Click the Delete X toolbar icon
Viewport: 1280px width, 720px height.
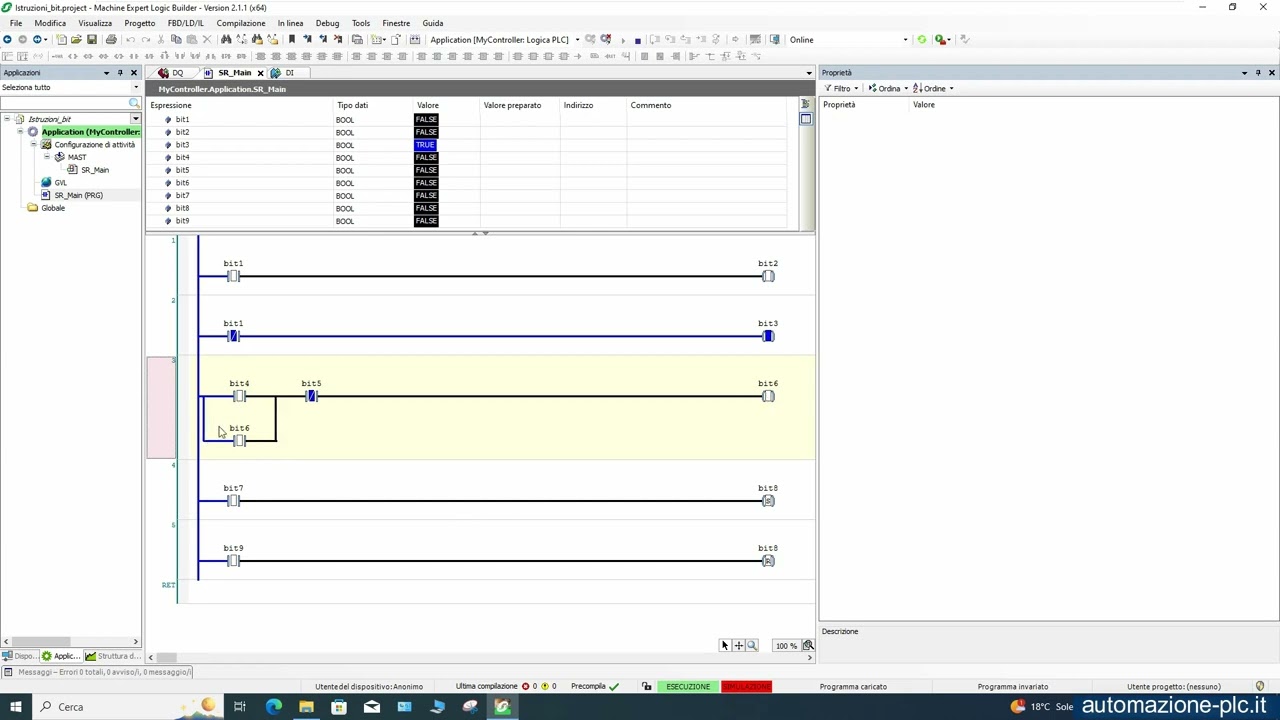pos(207,40)
